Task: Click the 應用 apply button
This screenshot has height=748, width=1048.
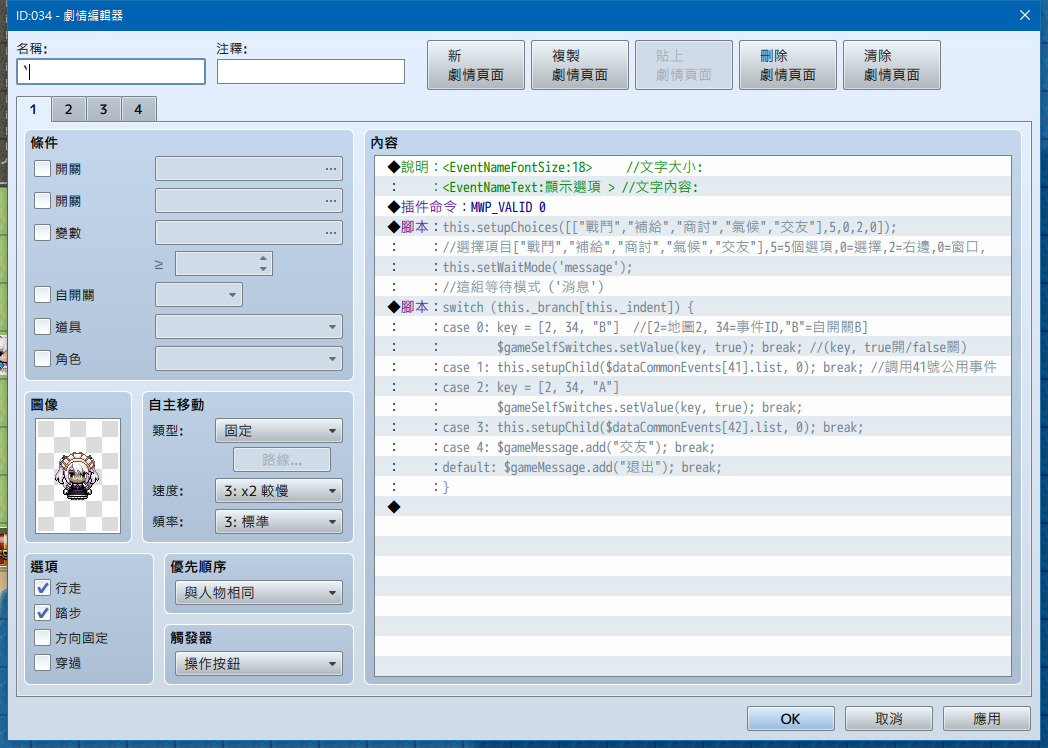Action: click(x=987, y=719)
